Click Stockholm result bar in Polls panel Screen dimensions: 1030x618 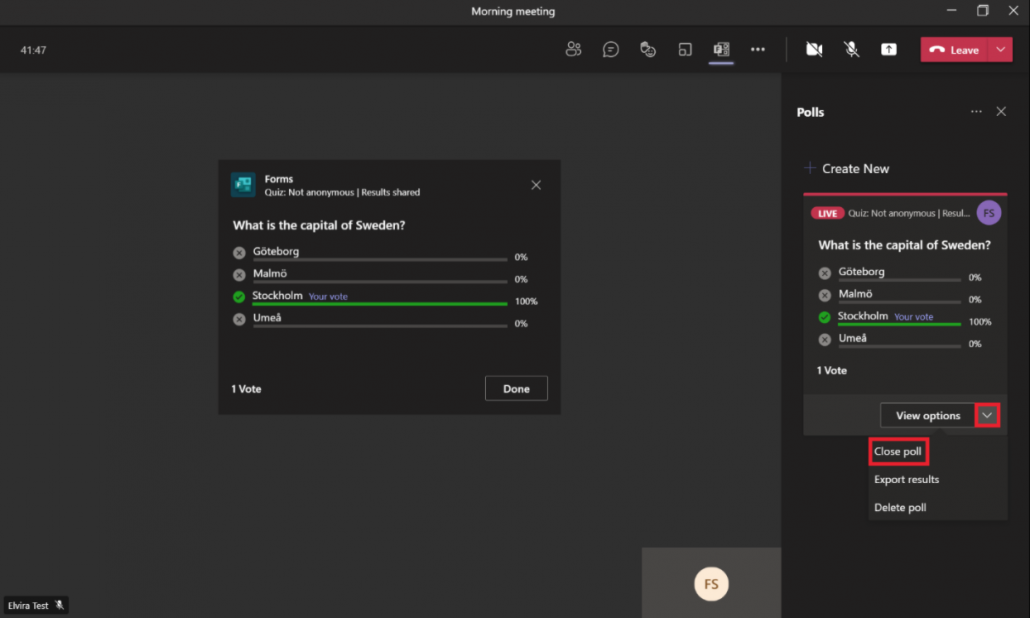(x=899, y=324)
